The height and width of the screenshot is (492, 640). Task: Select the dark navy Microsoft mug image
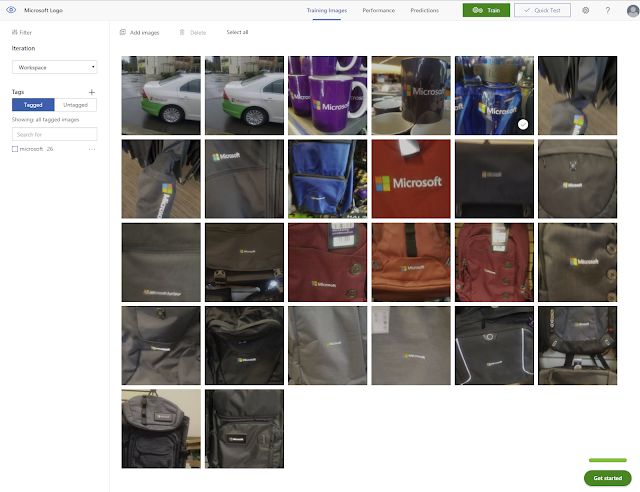point(411,95)
